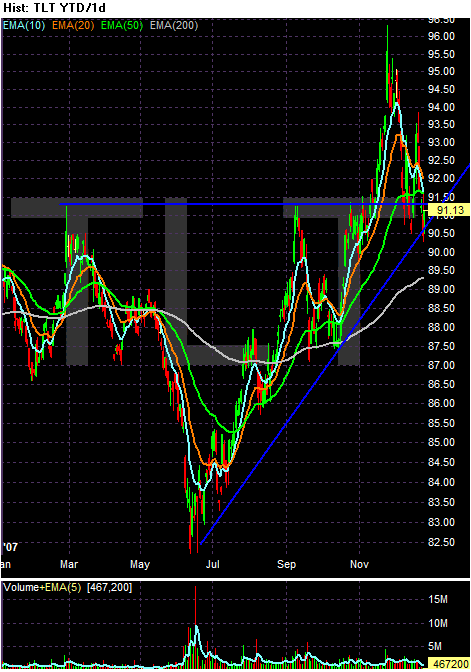Click the 87.50 price axis label
Viewport: 471px width, 672px height.
[441, 346]
